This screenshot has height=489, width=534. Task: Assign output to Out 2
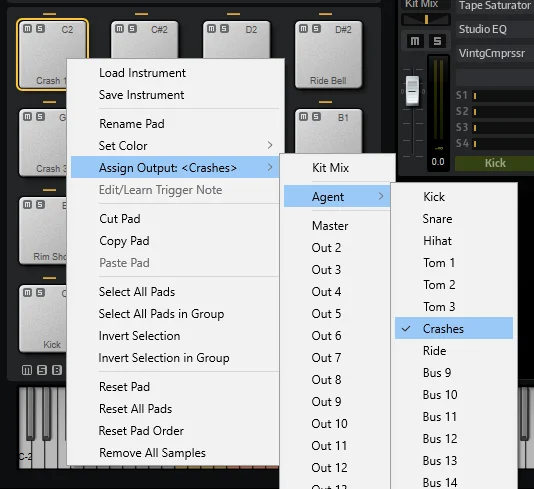click(337, 248)
